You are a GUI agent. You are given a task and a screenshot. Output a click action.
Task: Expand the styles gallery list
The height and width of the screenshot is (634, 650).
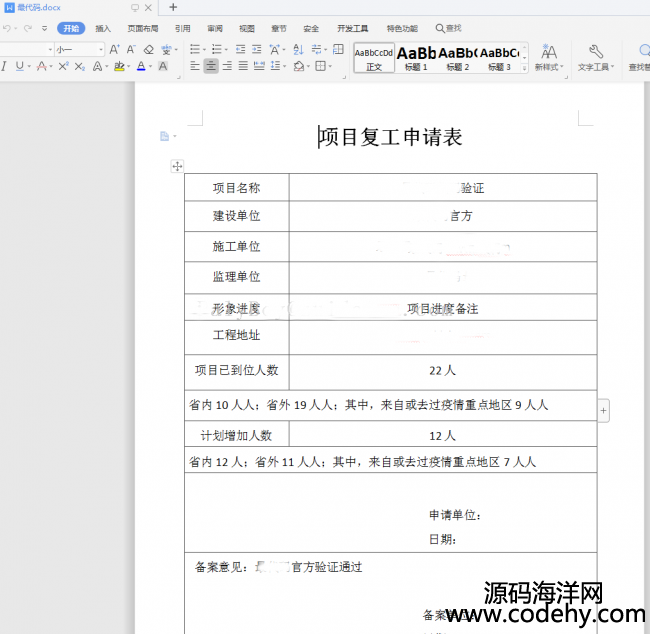pyautogui.click(x=524, y=68)
